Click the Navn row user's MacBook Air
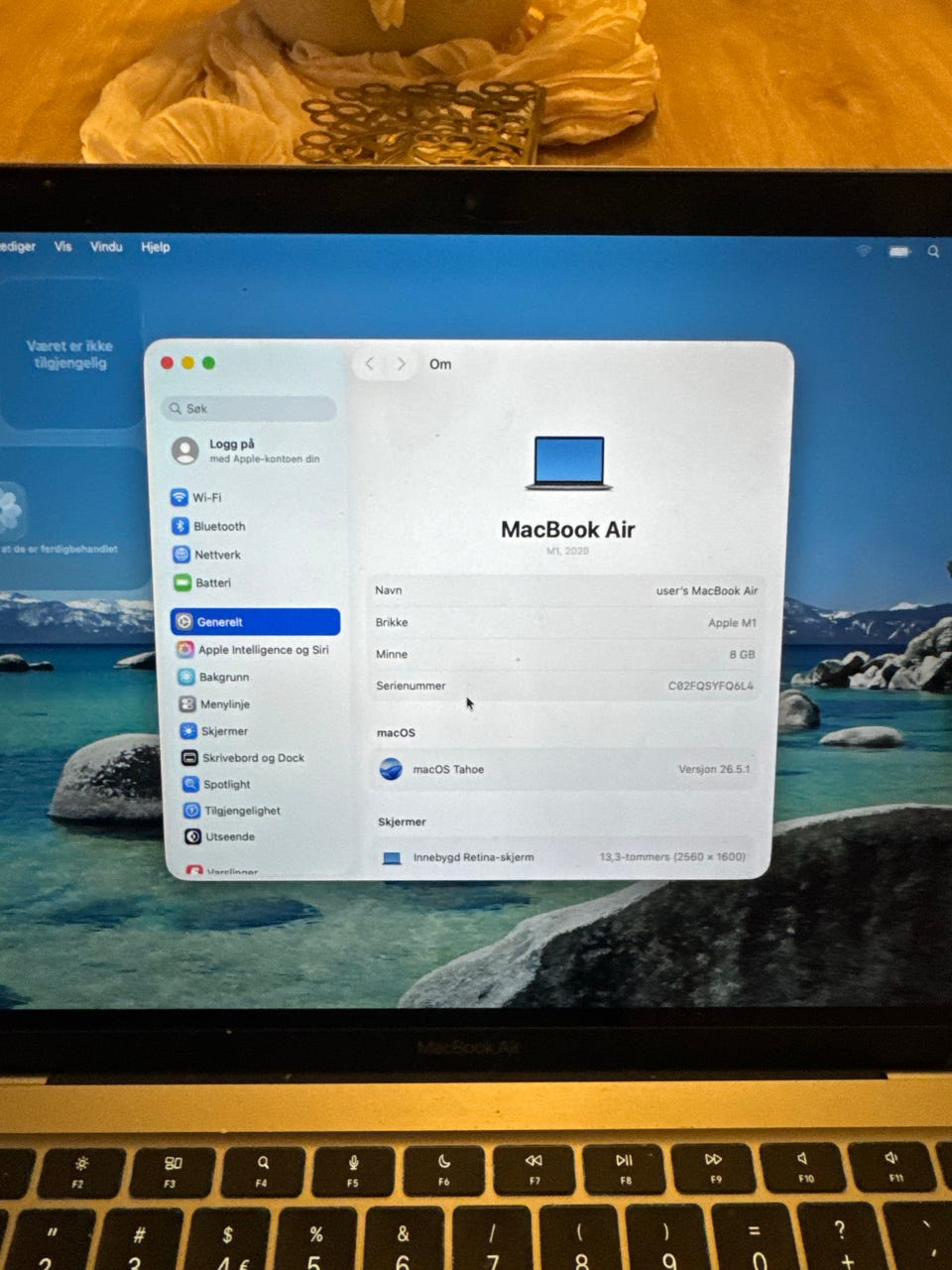 [x=566, y=590]
